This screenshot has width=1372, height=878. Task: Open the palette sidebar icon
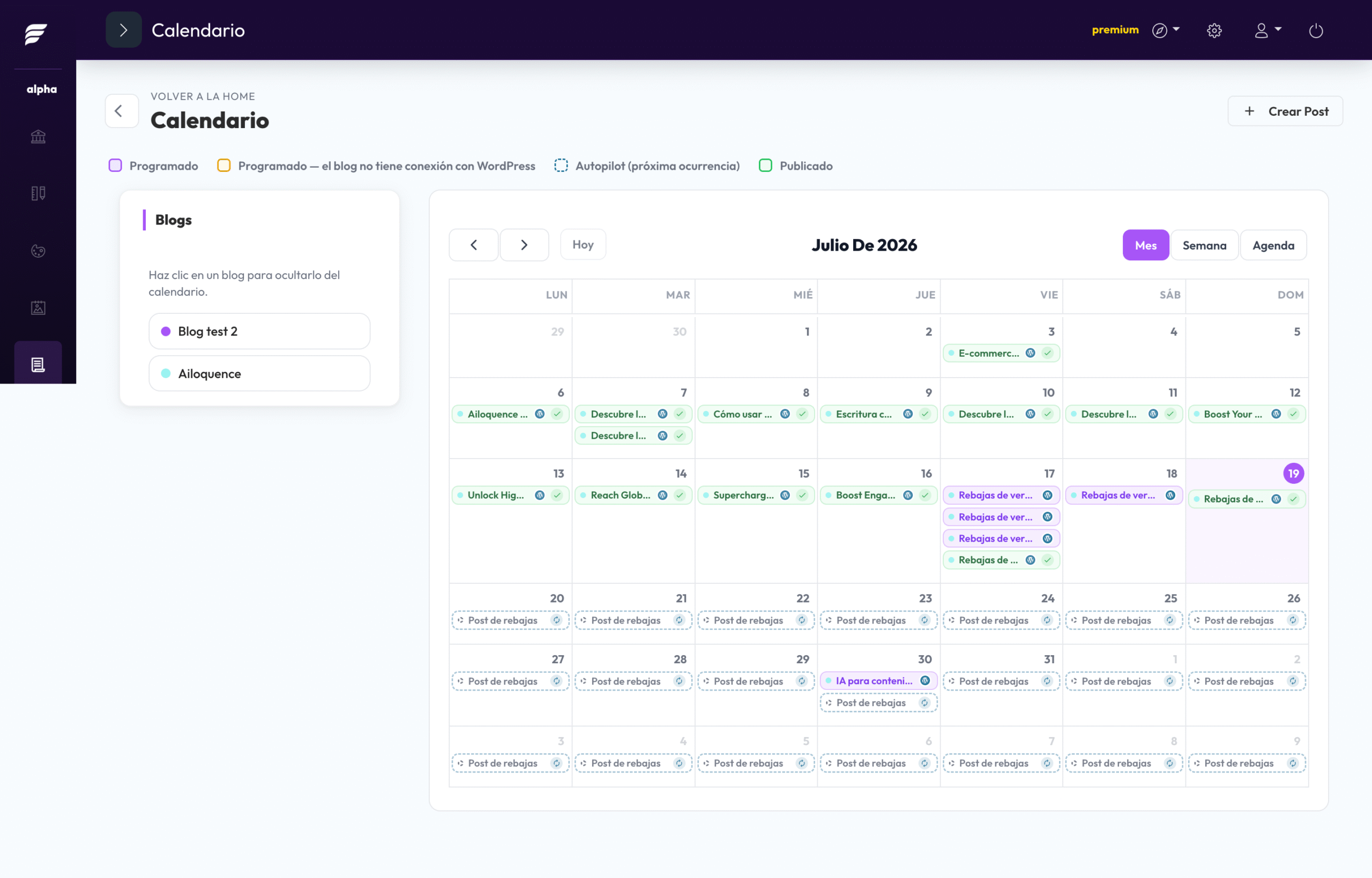pos(38,251)
